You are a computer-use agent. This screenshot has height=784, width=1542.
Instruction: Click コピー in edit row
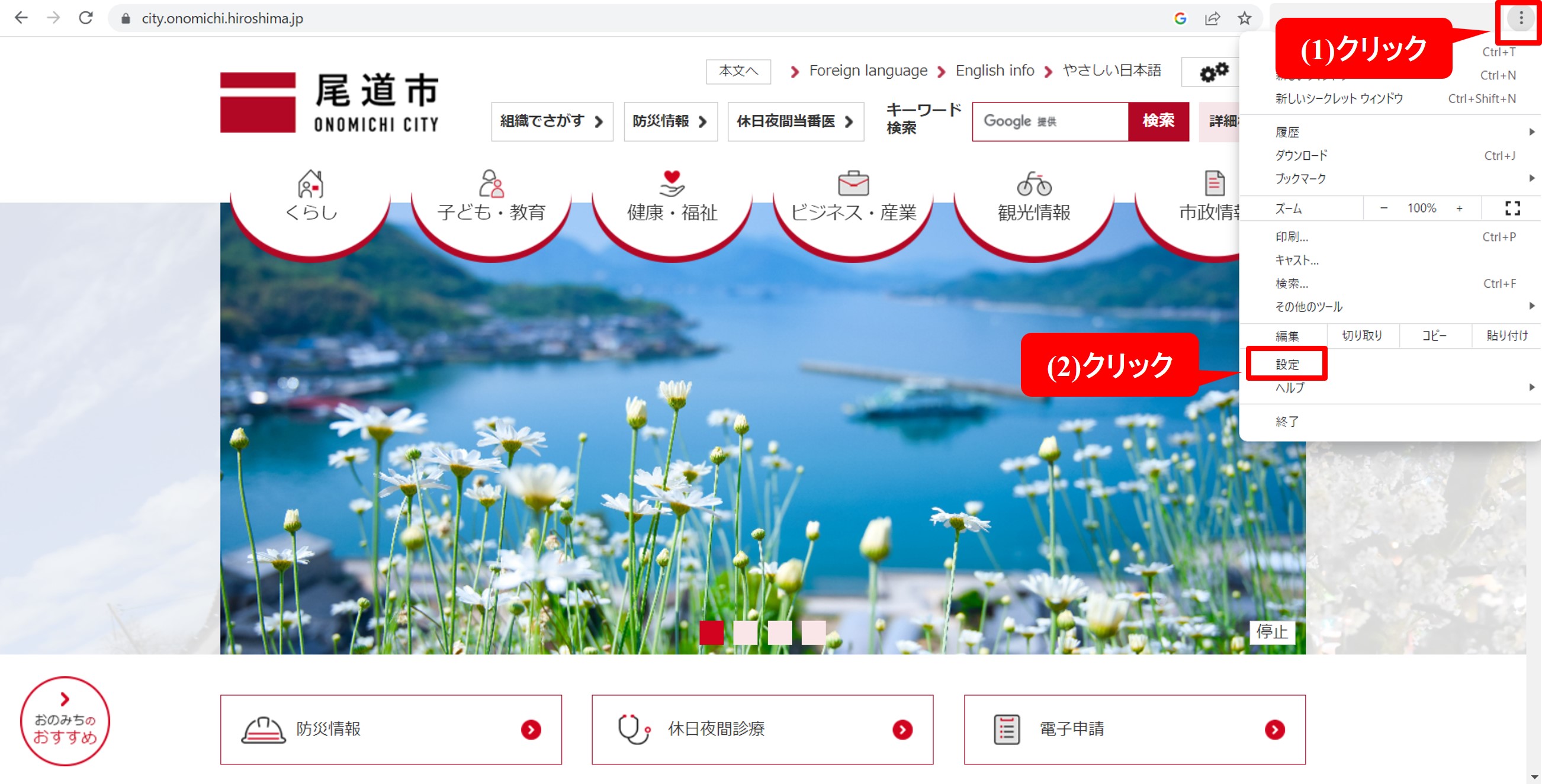point(1434,336)
